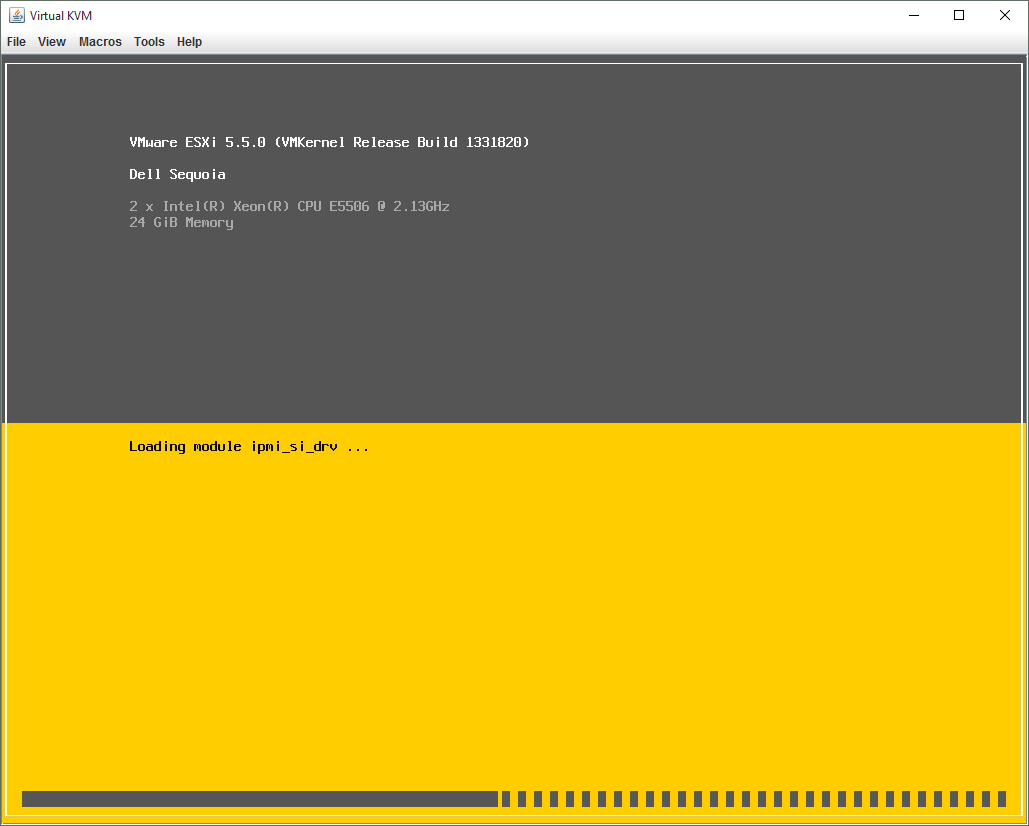
Task: Click the Dell Sequoia text
Action: 177,175
